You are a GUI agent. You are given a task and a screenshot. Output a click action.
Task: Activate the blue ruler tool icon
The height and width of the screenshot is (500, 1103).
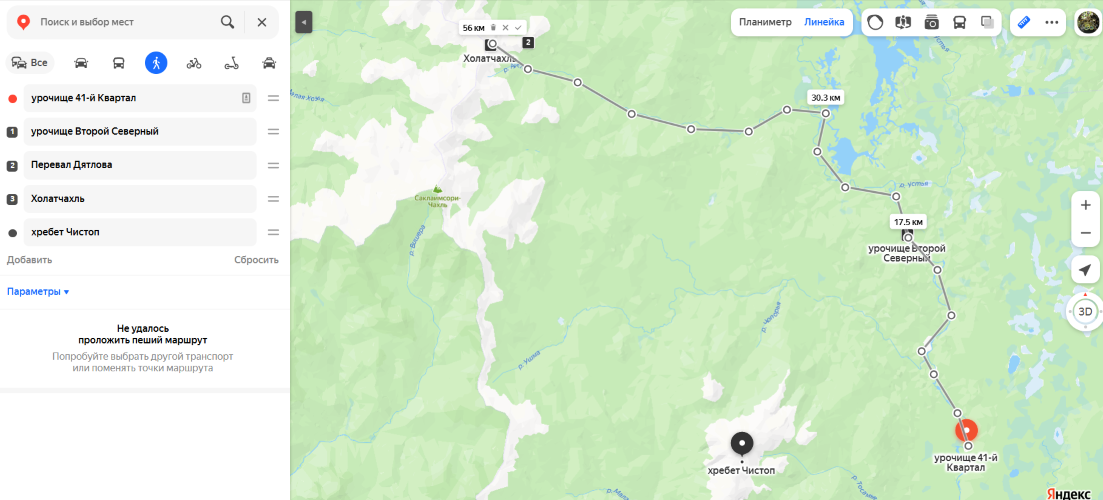point(1024,22)
